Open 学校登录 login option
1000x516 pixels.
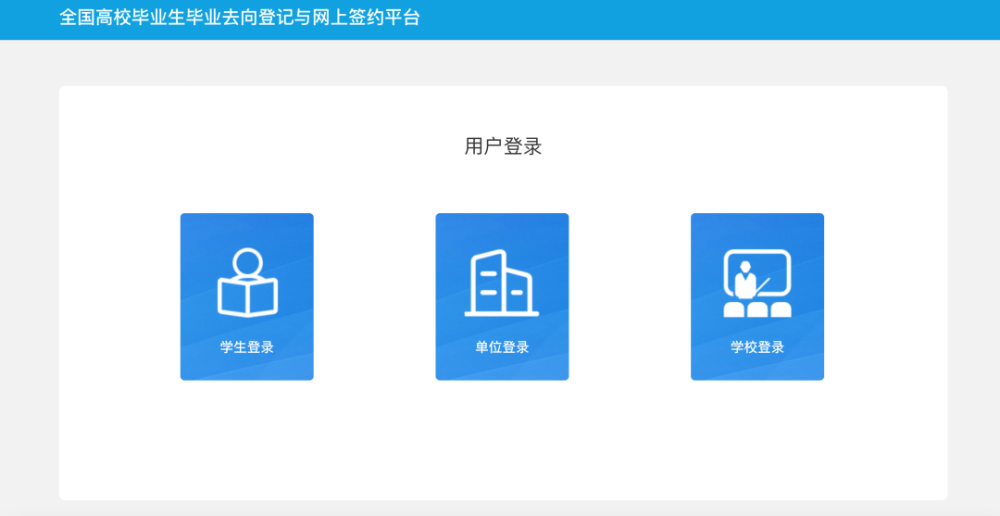point(757,297)
